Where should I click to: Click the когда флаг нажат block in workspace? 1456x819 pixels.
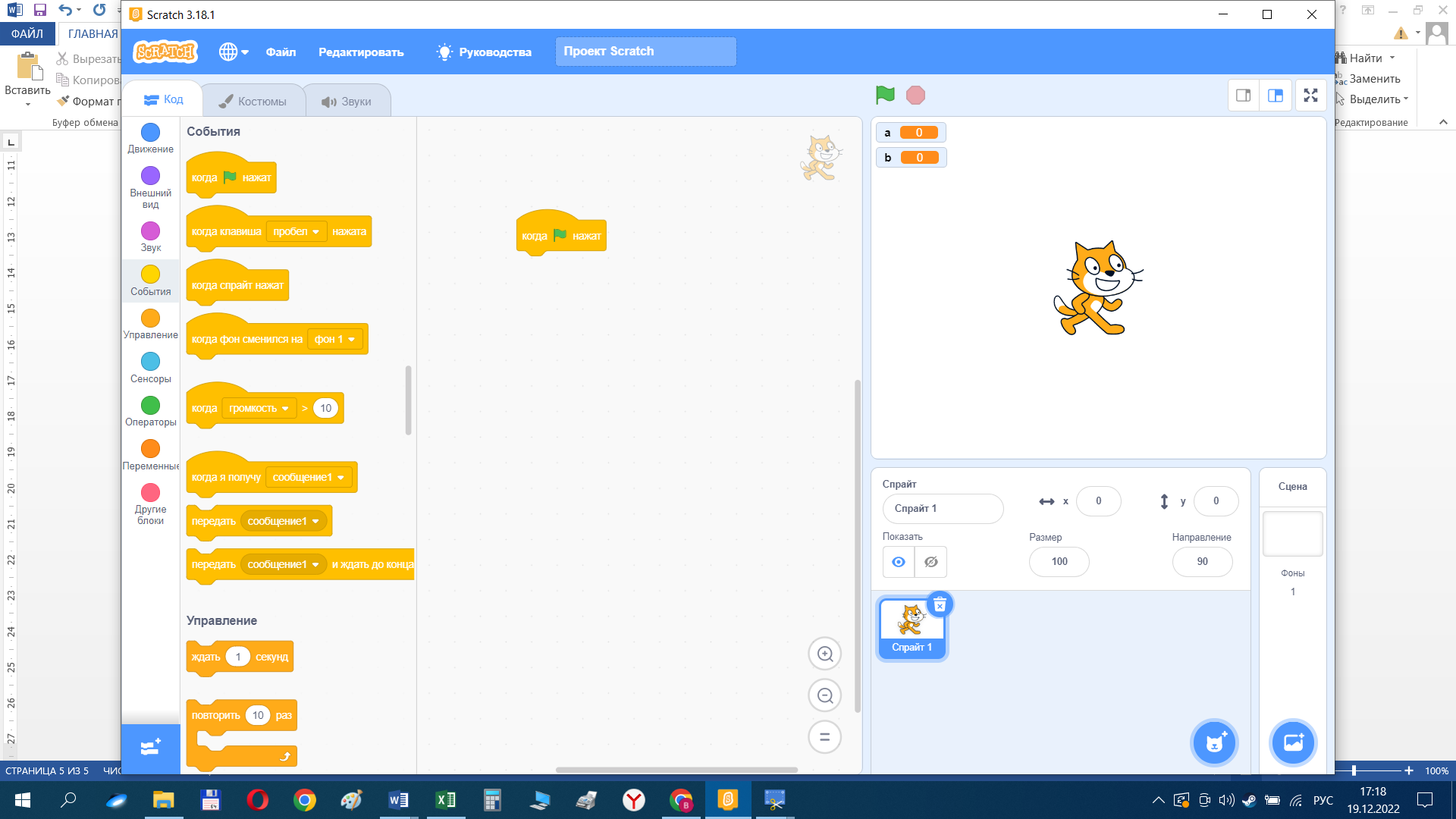[x=561, y=236]
